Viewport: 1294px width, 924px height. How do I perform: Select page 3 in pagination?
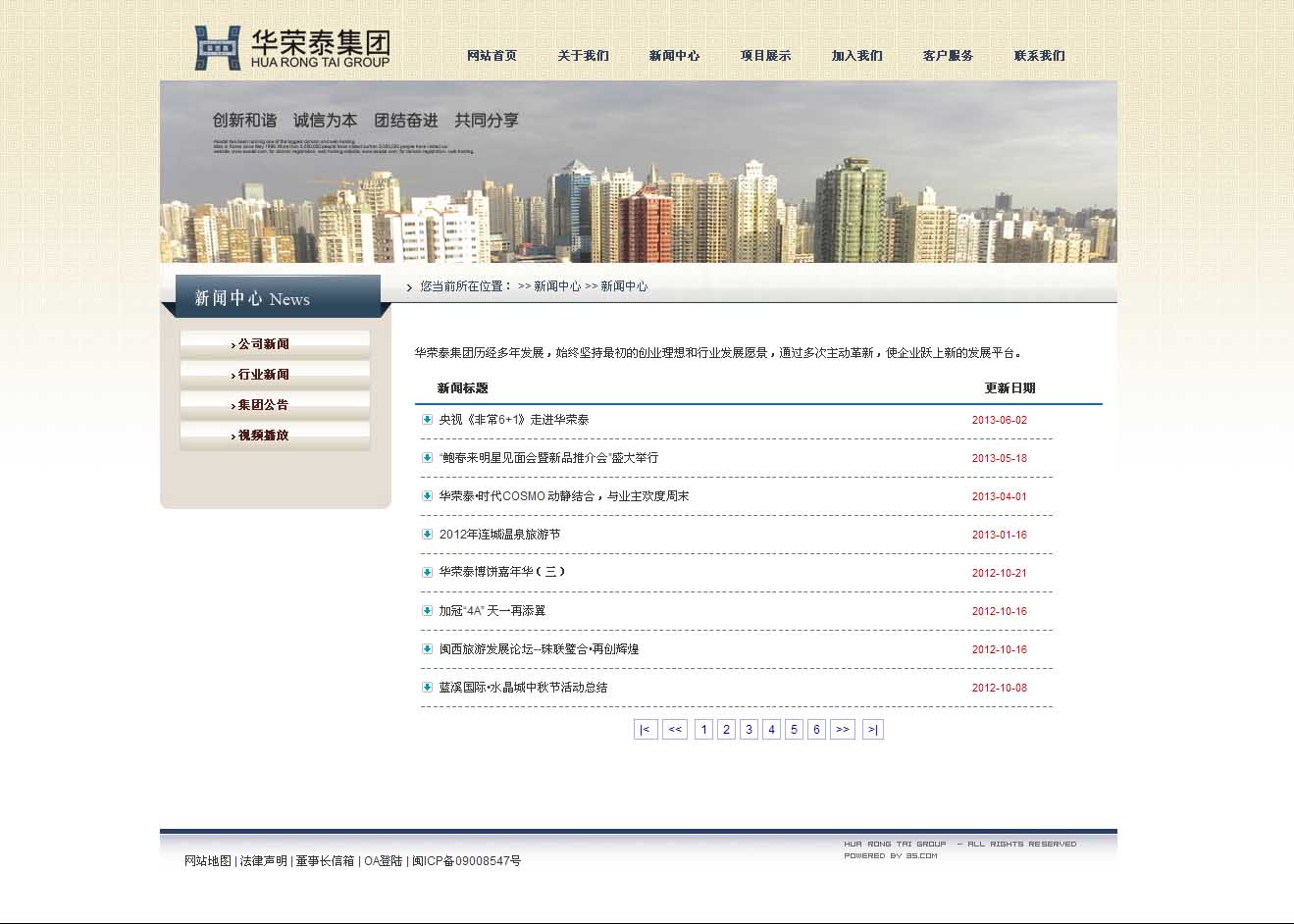pyautogui.click(x=749, y=730)
